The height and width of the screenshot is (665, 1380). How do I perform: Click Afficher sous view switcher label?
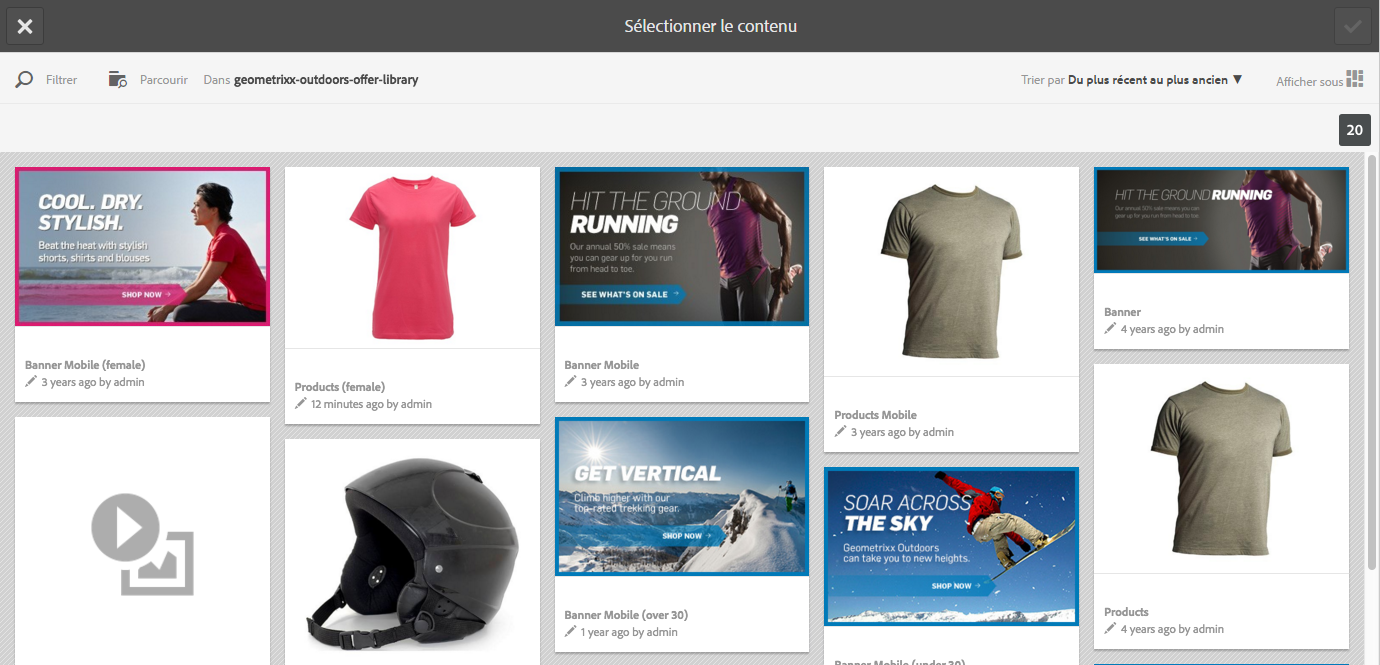click(x=1309, y=82)
